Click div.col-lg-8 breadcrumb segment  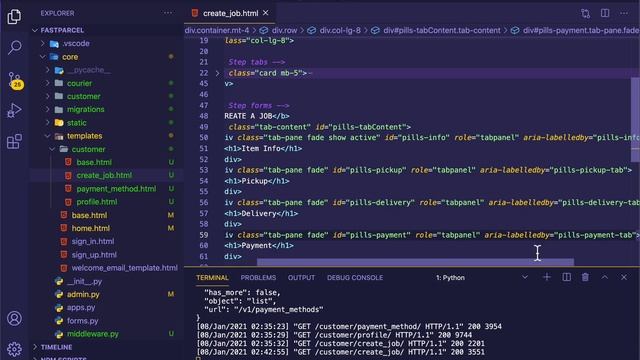click(340, 31)
